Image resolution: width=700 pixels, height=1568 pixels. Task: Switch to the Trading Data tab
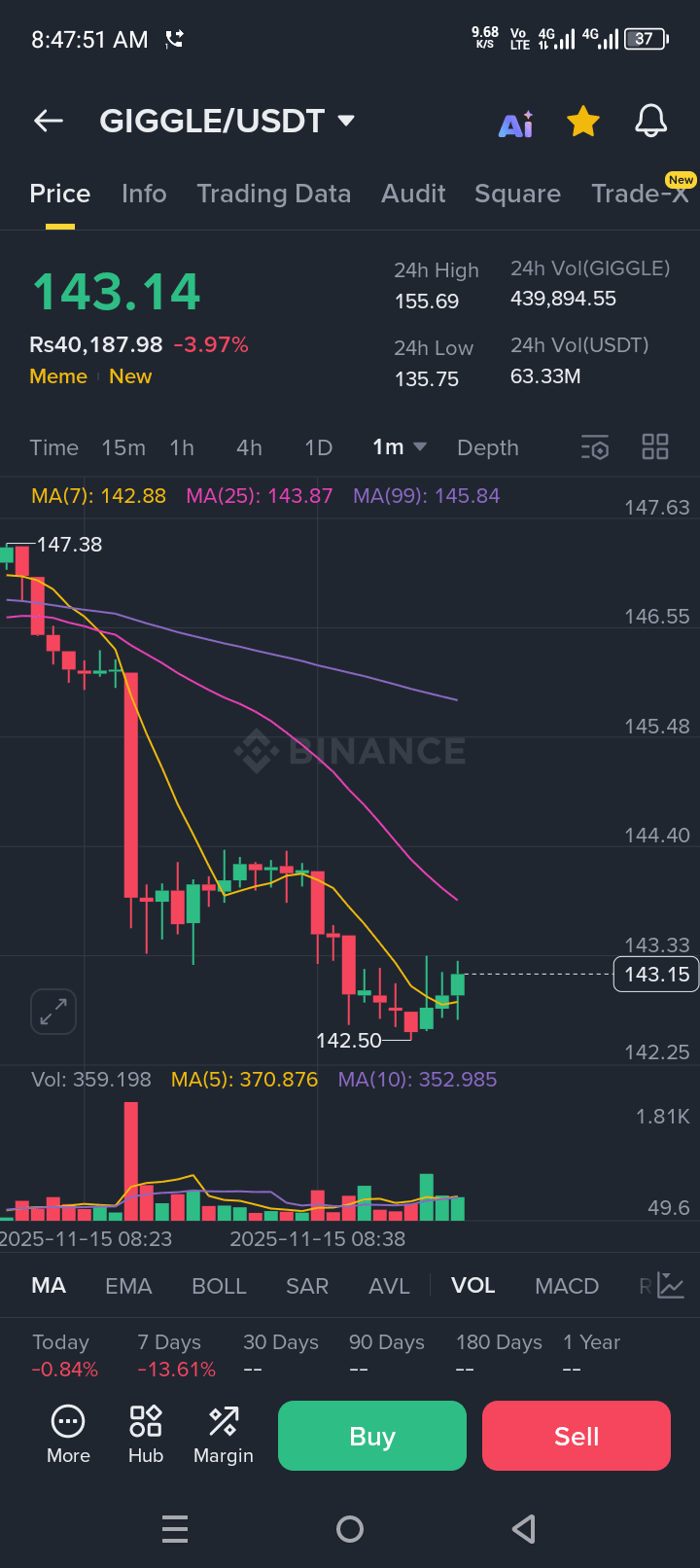tap(273, 194)
